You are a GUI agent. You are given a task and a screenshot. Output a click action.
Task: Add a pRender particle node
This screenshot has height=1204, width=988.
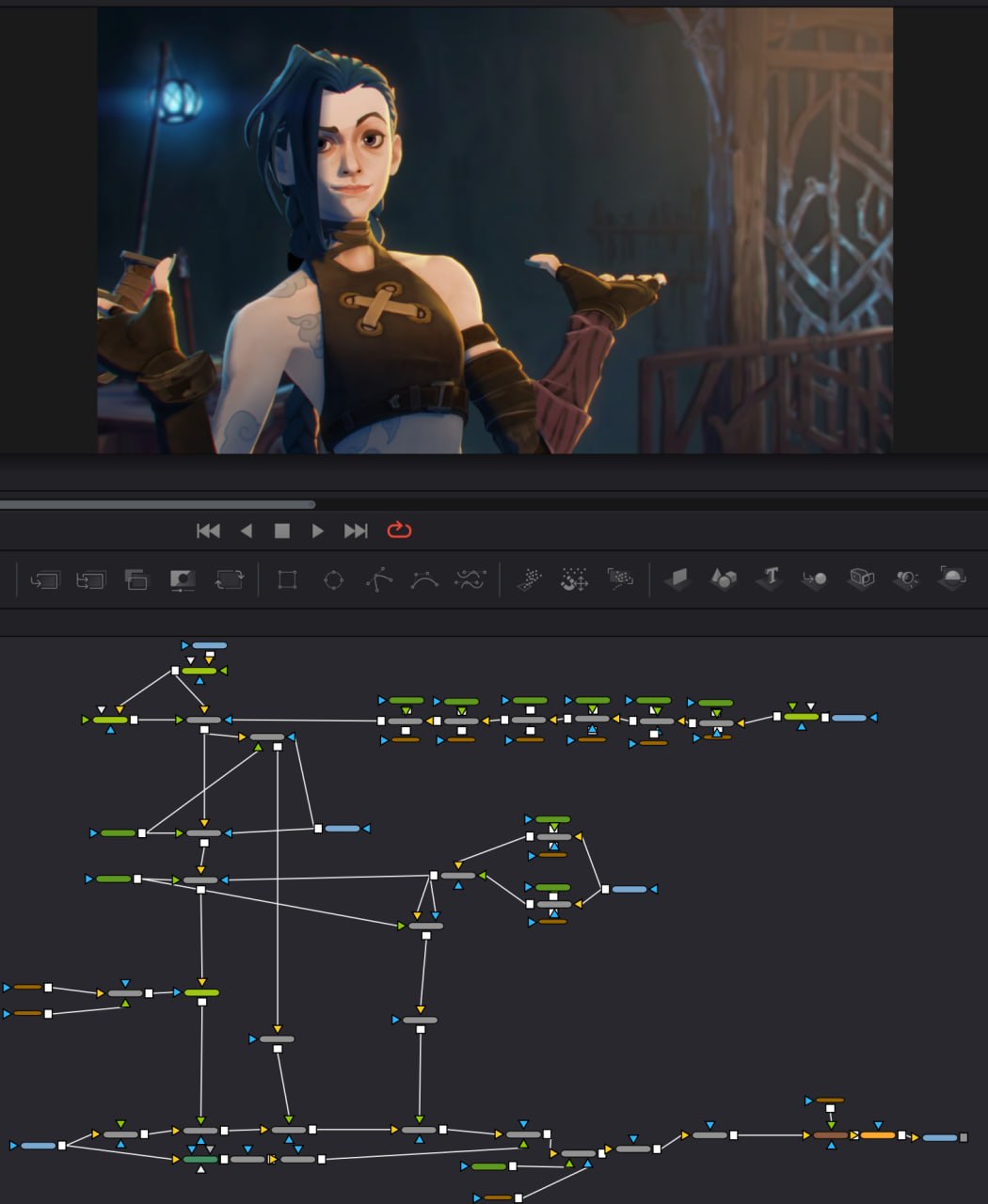point(619,579)
